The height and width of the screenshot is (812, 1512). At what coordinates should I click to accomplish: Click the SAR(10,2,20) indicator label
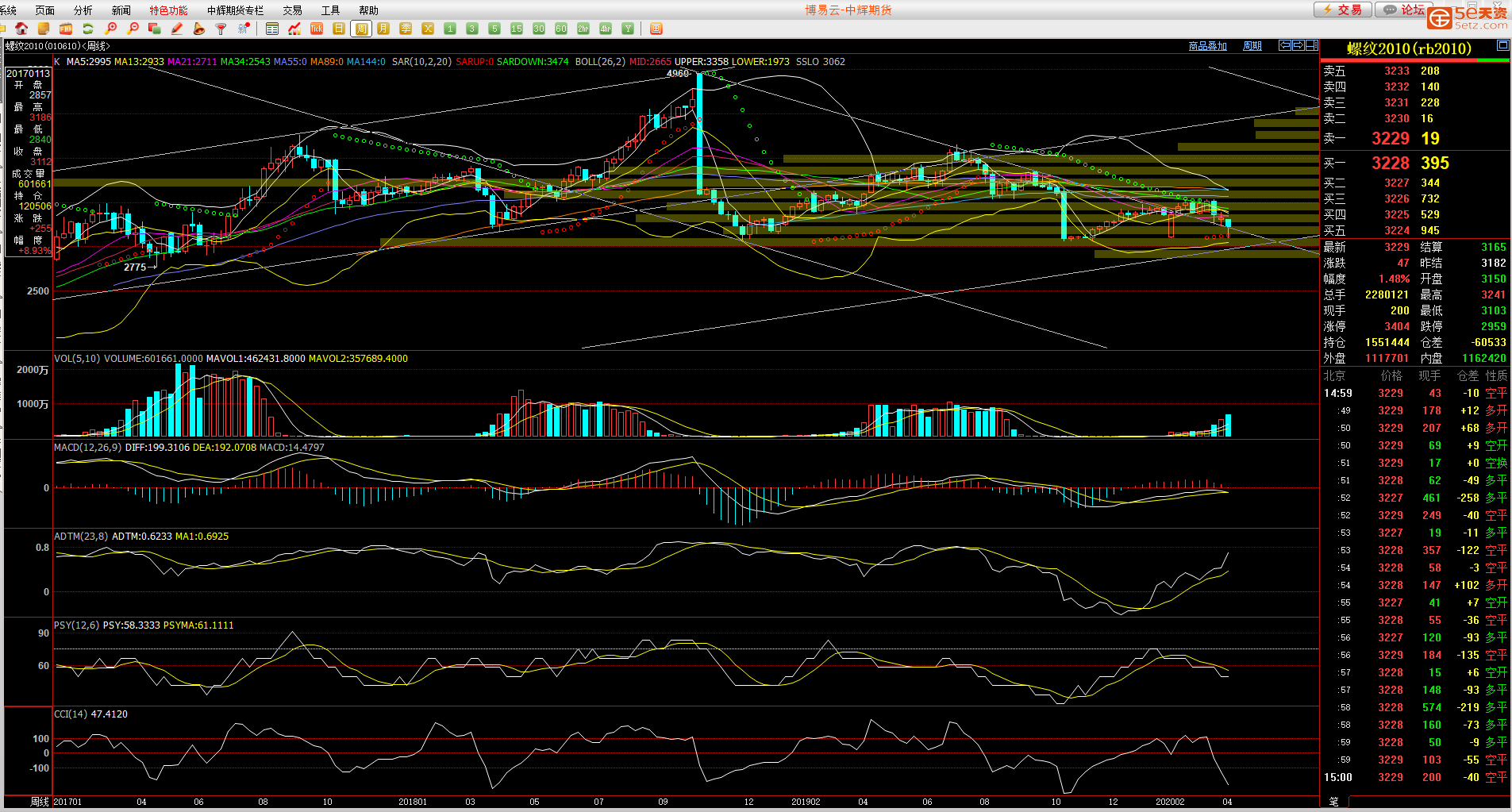click(421, 62)
